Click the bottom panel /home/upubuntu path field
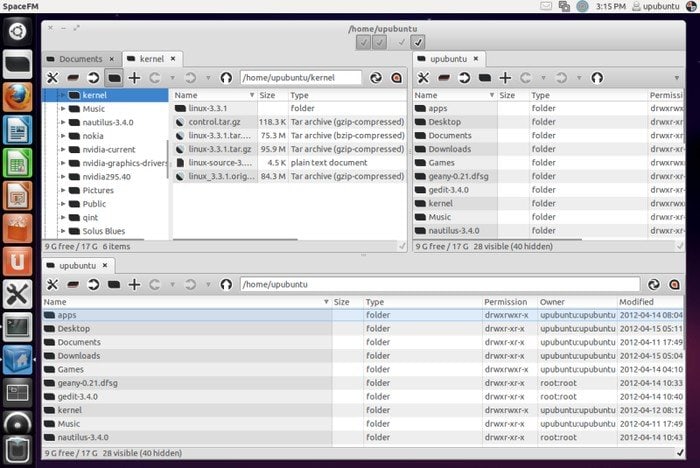The height and width of the screenshot is (468, 700). click(440, 284)
